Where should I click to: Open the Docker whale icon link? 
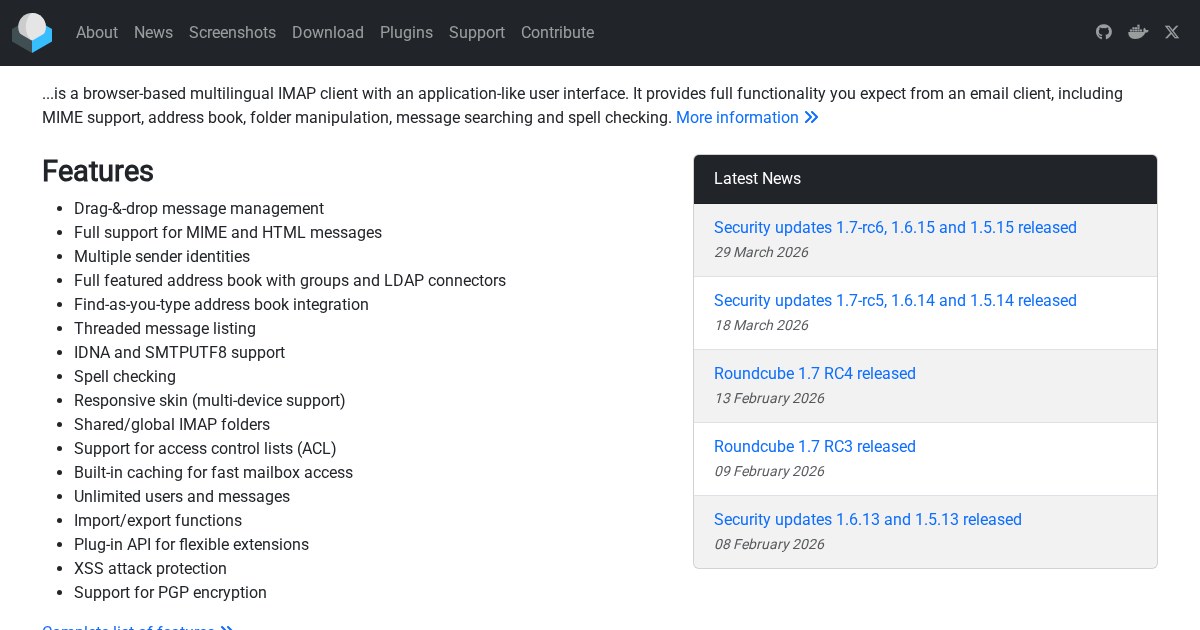(1138, 32)
